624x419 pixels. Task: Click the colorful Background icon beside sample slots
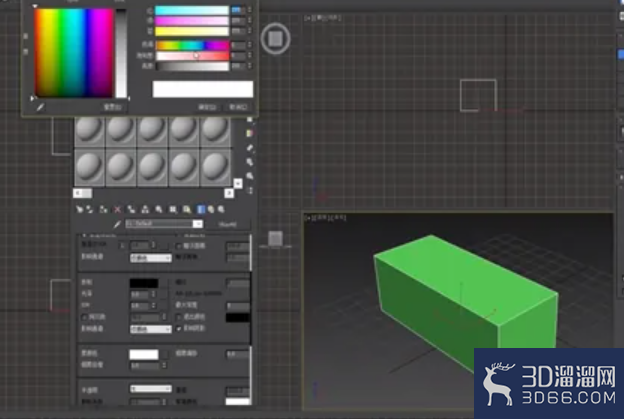pos(250,133)
